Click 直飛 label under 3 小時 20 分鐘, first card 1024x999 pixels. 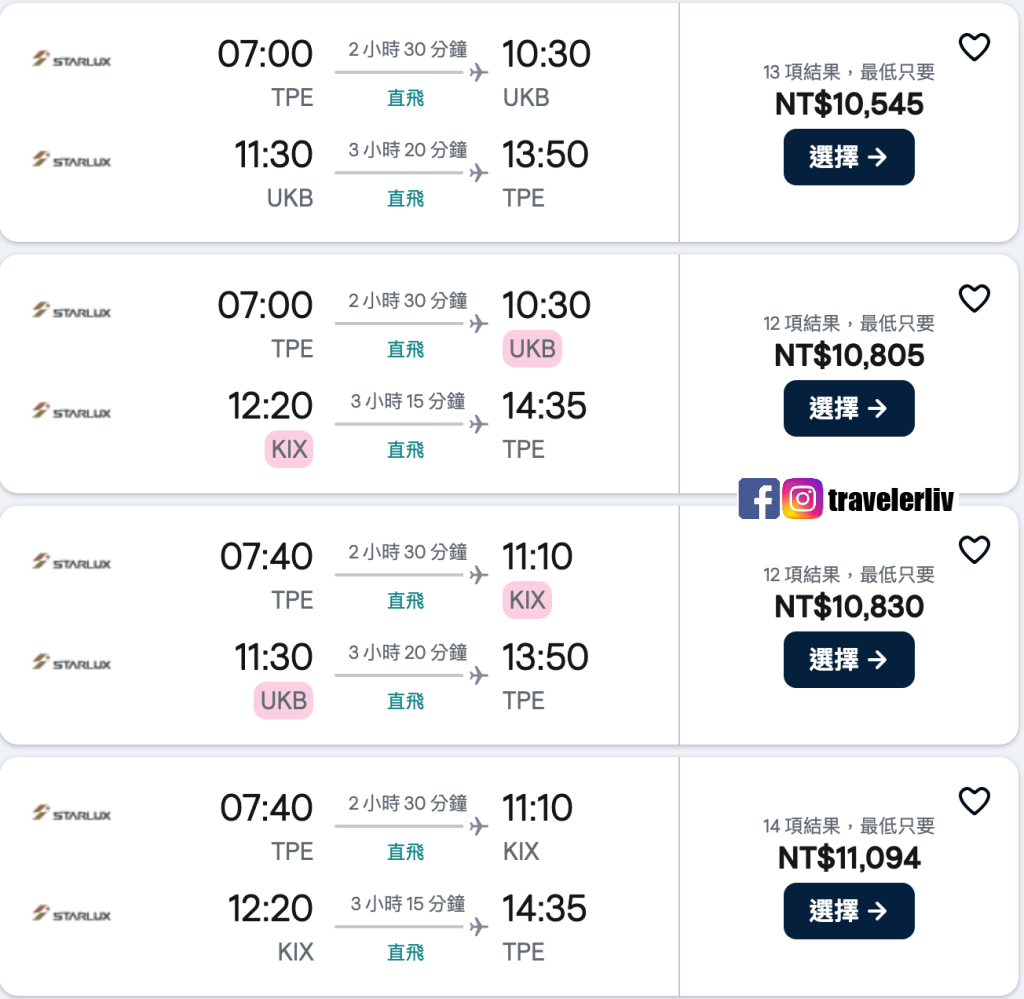coord(406,198)
